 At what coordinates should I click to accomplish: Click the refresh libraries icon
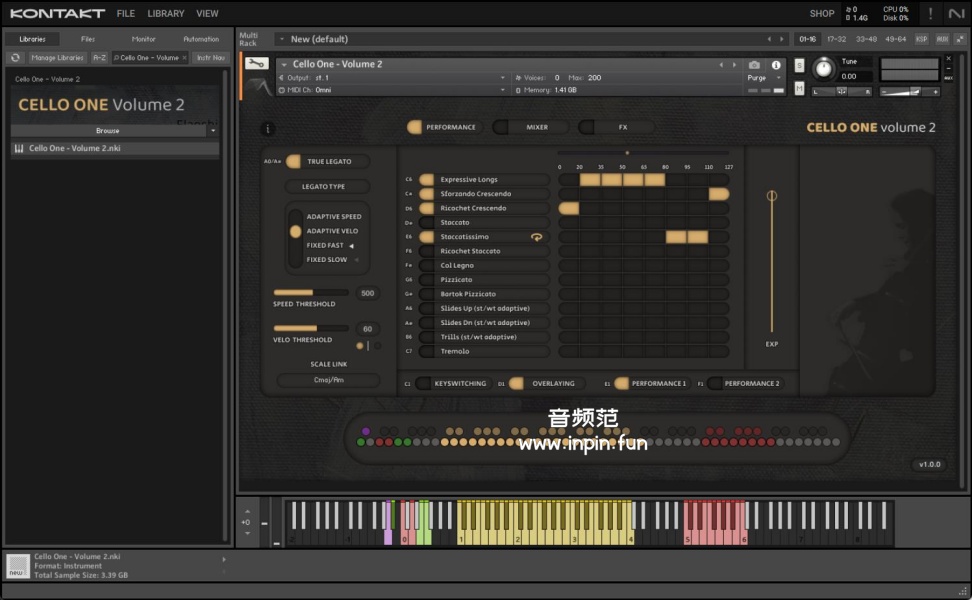tap(15, 58)
